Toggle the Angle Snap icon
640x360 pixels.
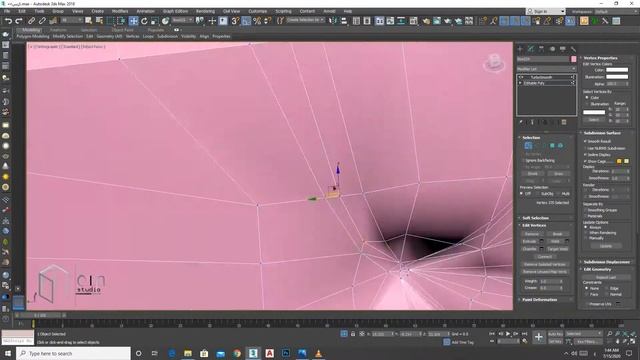(x=246, y=21)
